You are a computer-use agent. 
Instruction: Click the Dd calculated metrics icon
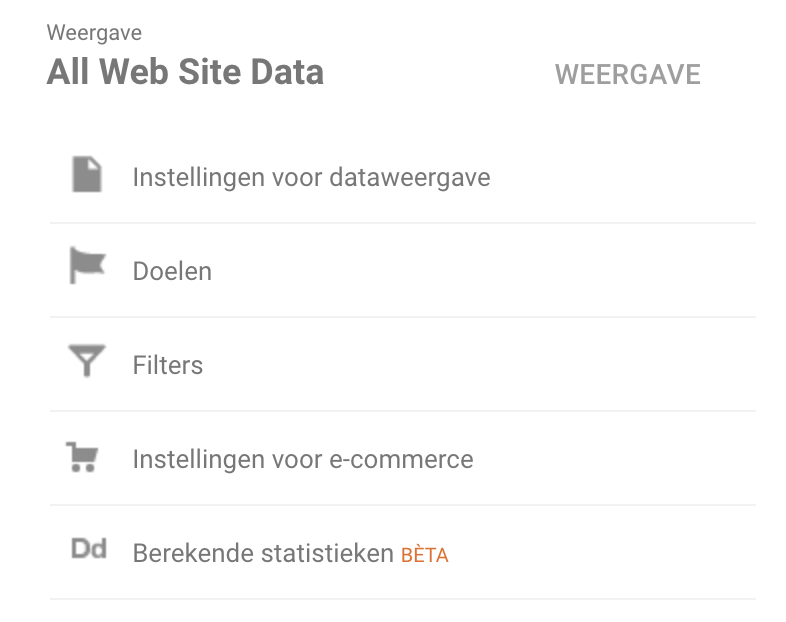point(88,549)
